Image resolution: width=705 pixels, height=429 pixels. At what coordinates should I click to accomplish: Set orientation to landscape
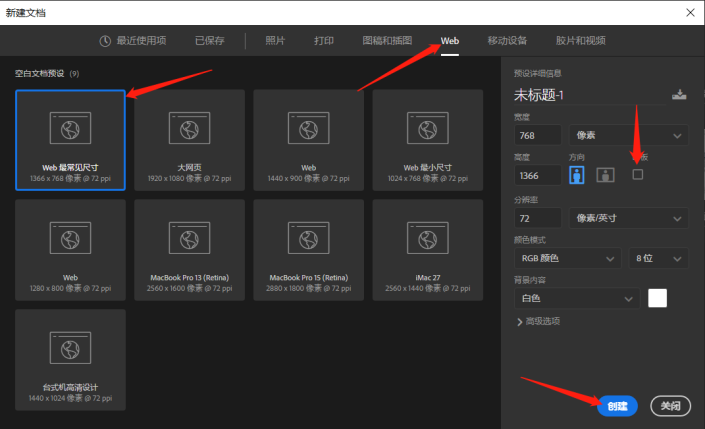click(605, 175)
